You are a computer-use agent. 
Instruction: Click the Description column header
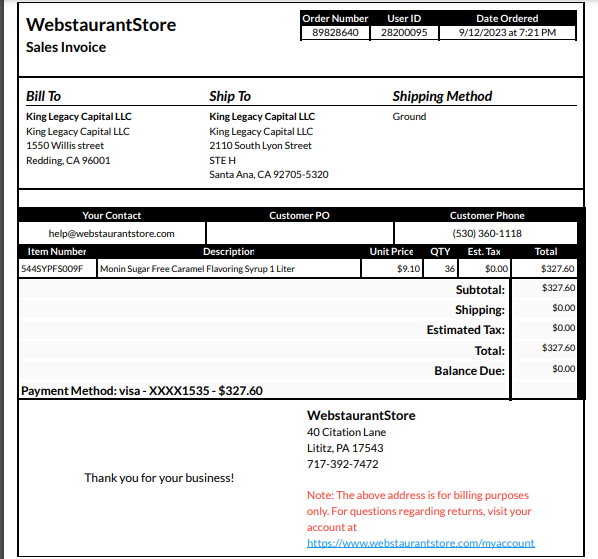pyautogui.click(x=228, y=252)
